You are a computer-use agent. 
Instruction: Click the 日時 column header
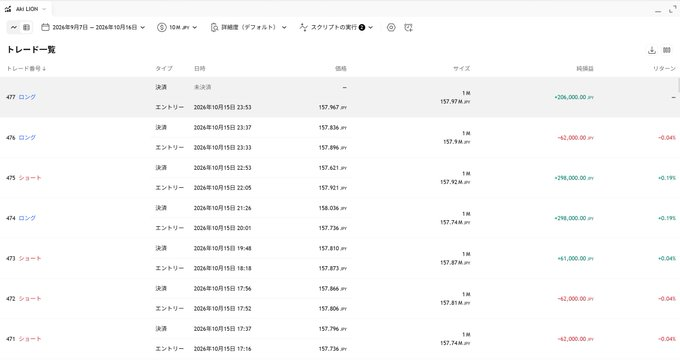click(199, 68)
